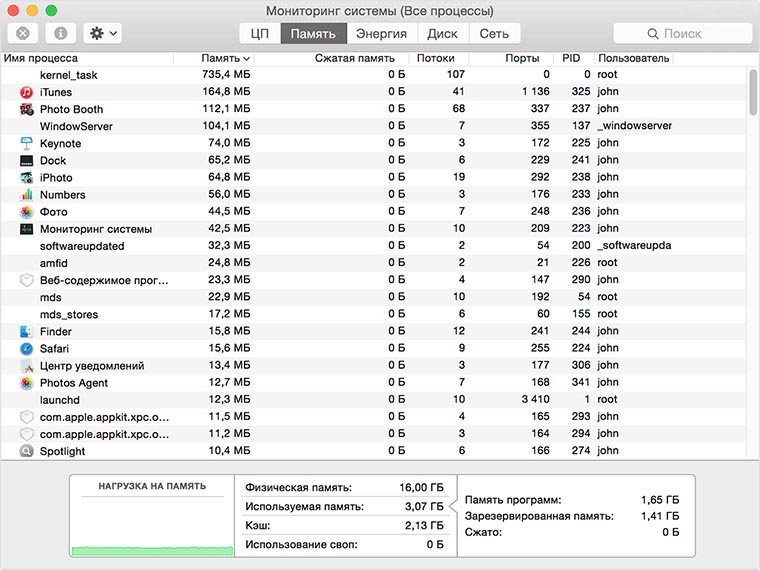This screenshot has width=760, height=570.
Task: Select the launchd process row
Action: (373, 400)
